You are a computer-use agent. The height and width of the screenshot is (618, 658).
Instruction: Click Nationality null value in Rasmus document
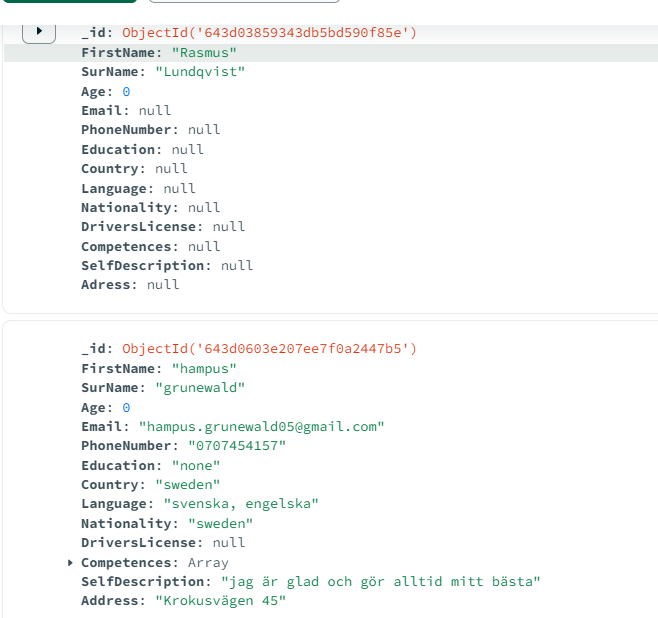(204, 208)
